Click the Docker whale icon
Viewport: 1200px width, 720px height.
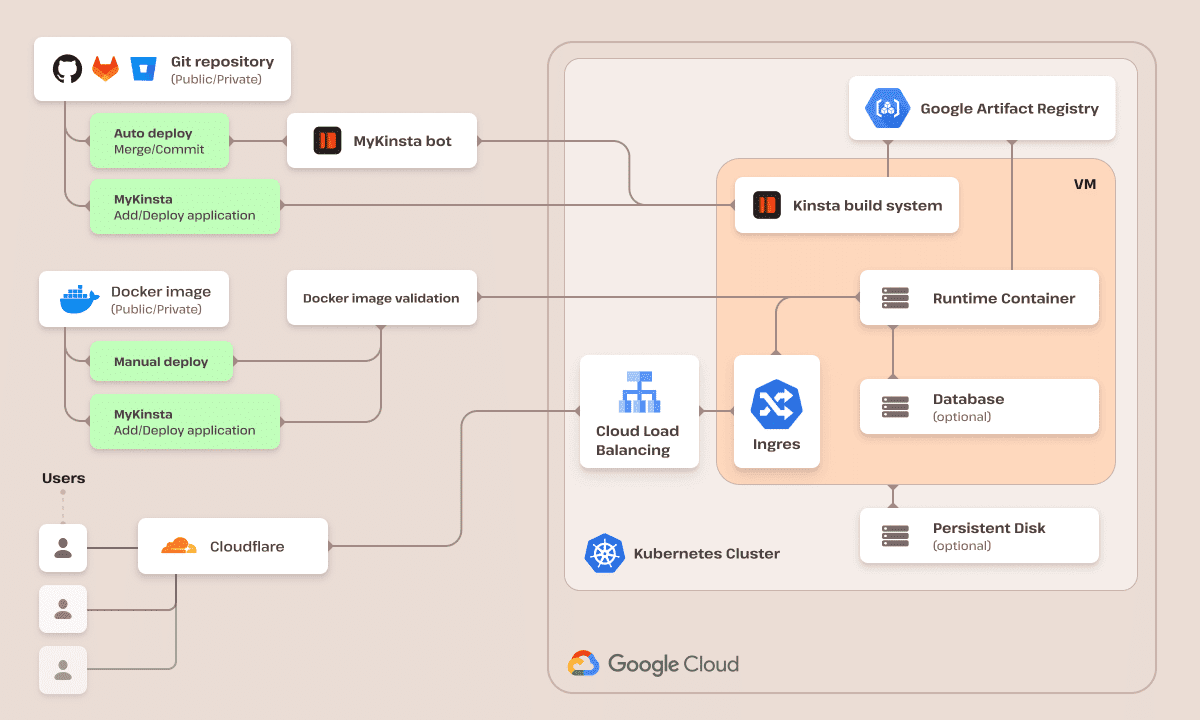pyautogui.click(x=75, y=298)
